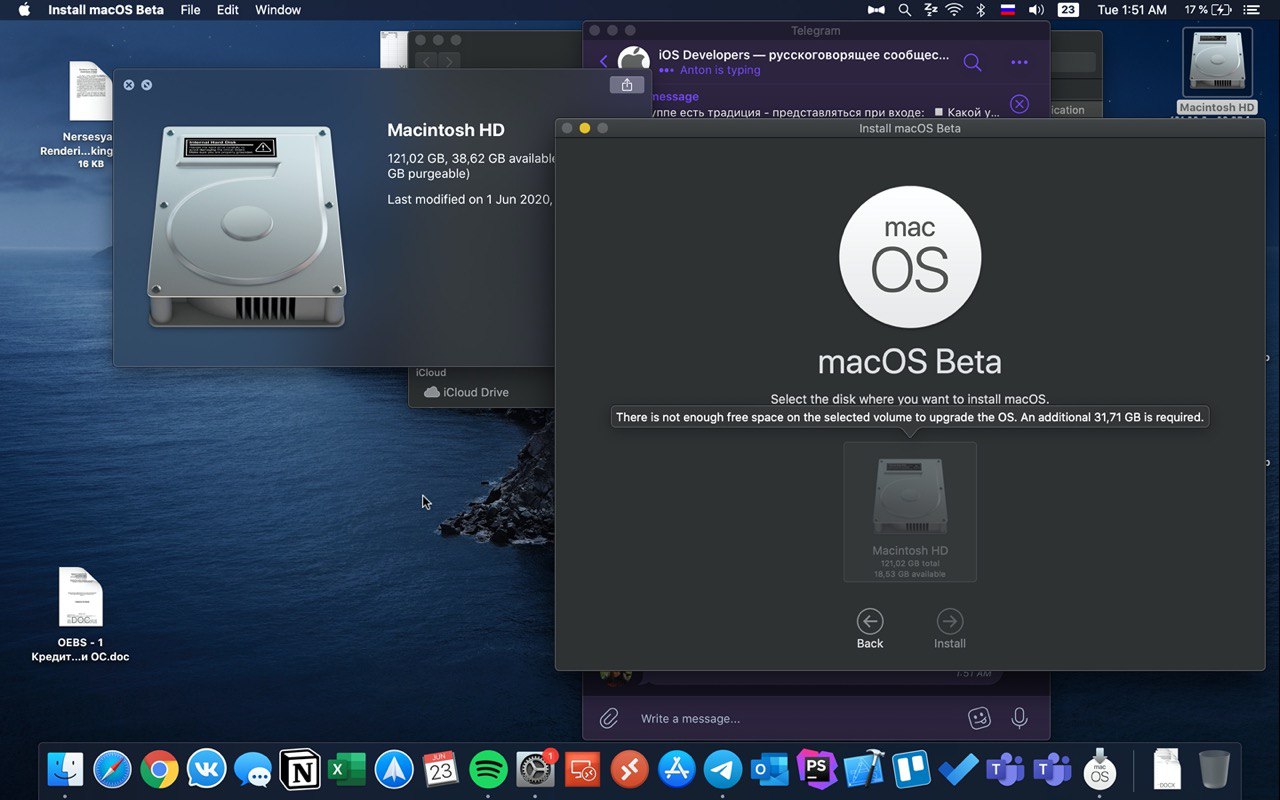Open the VK app in the Dock
Viewport: 1280px width, 800px height.
206,769
